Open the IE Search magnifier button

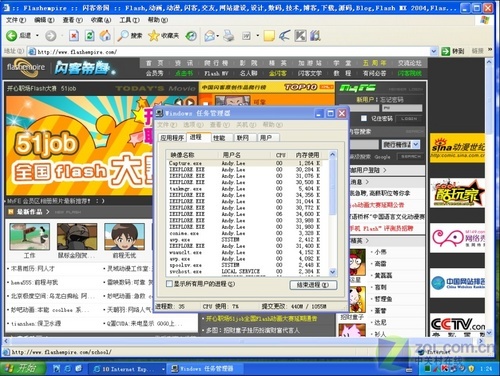[x=130, y=36]
